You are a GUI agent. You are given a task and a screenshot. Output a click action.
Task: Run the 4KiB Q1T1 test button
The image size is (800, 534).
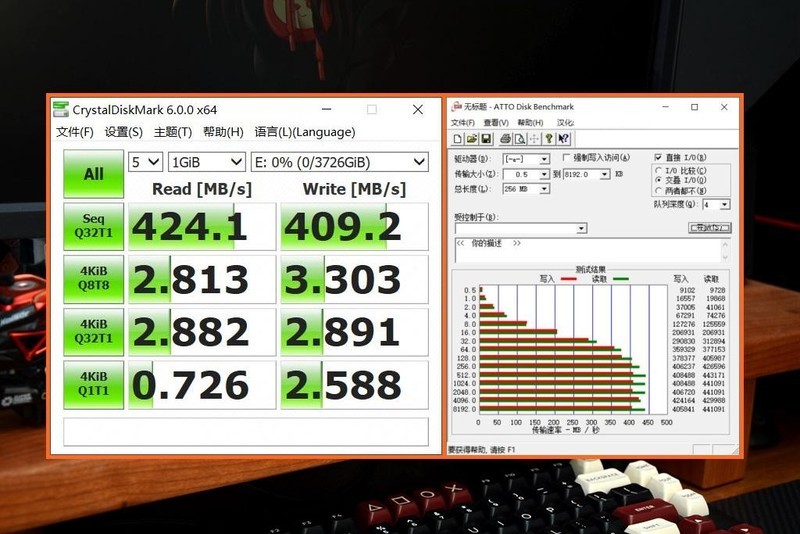93,384
